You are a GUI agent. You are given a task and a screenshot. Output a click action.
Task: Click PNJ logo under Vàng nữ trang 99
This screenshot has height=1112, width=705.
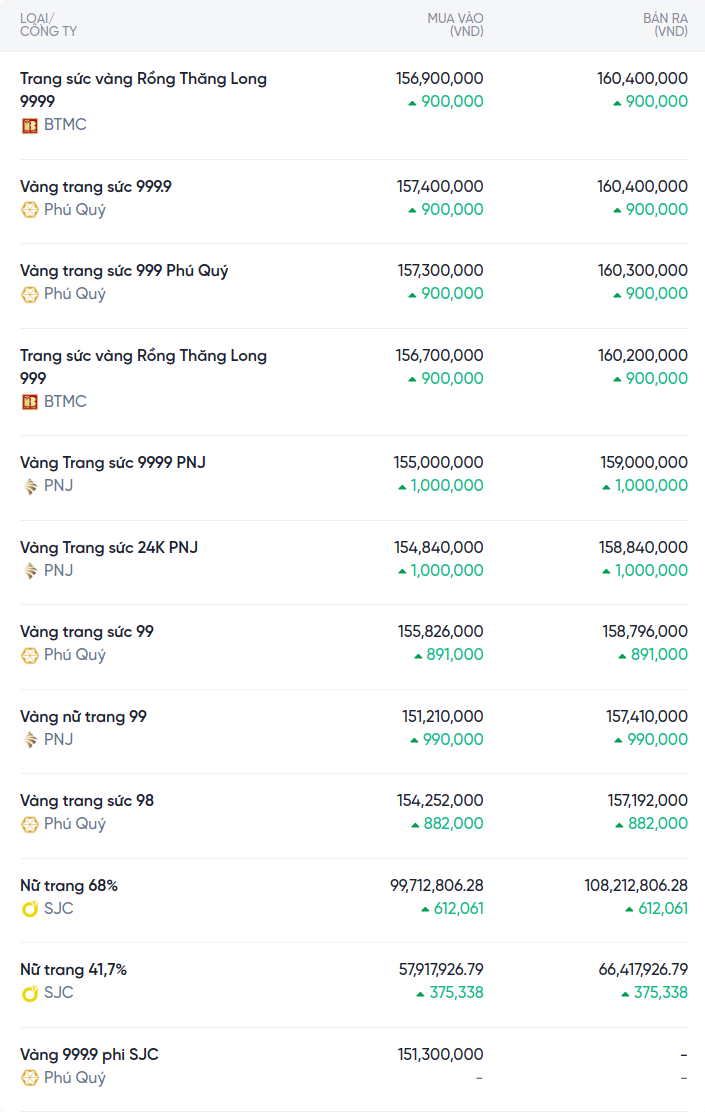click(30, 740)
